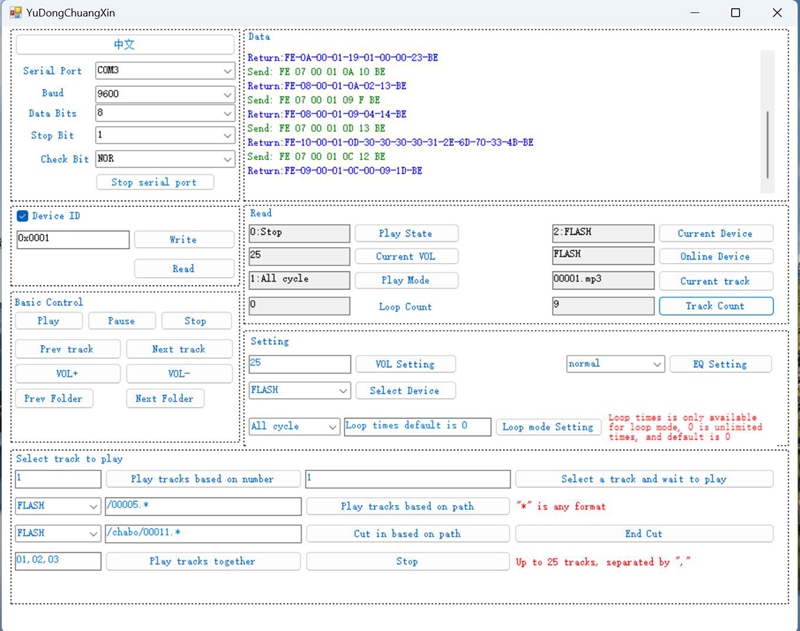
Task: Click the Current track button
Action: 716,281
